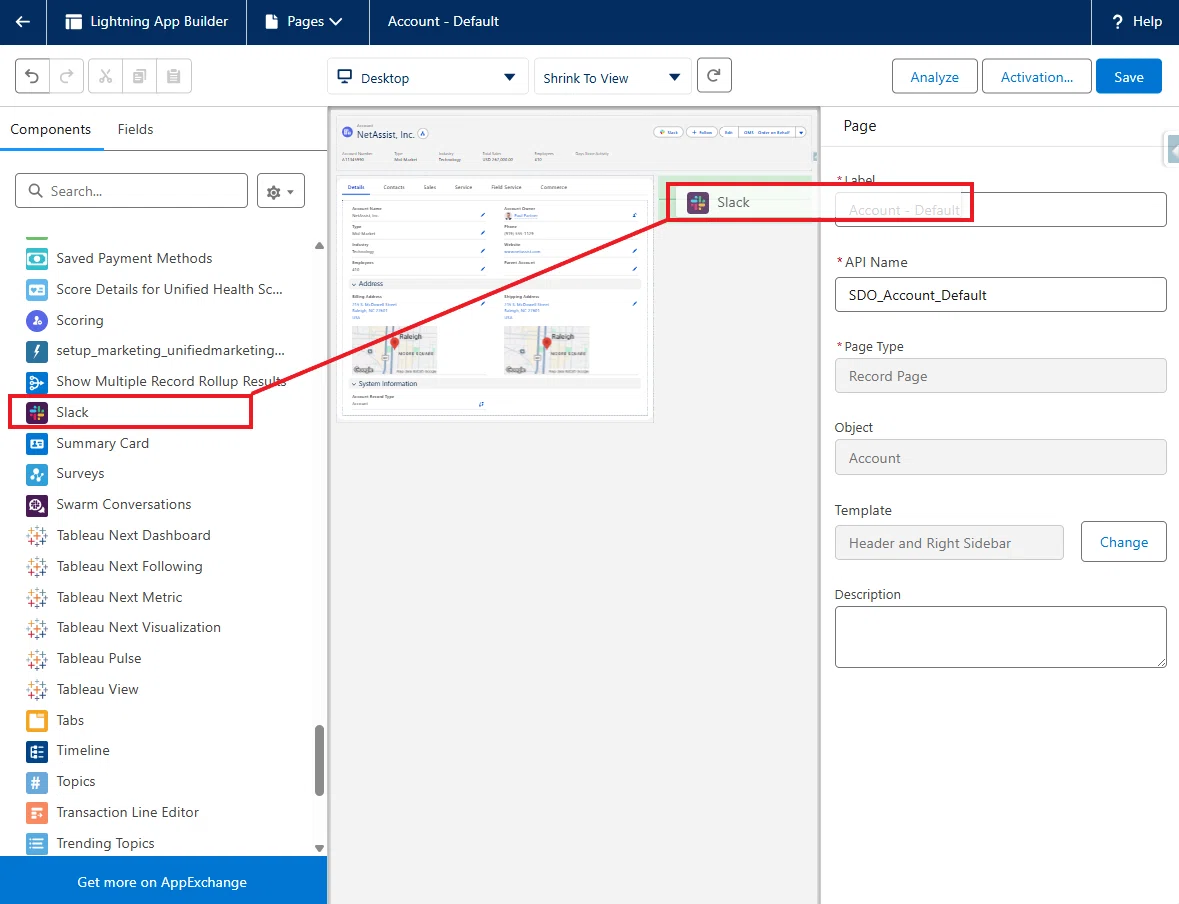Click the Slack component icon in list

[37, 413]
